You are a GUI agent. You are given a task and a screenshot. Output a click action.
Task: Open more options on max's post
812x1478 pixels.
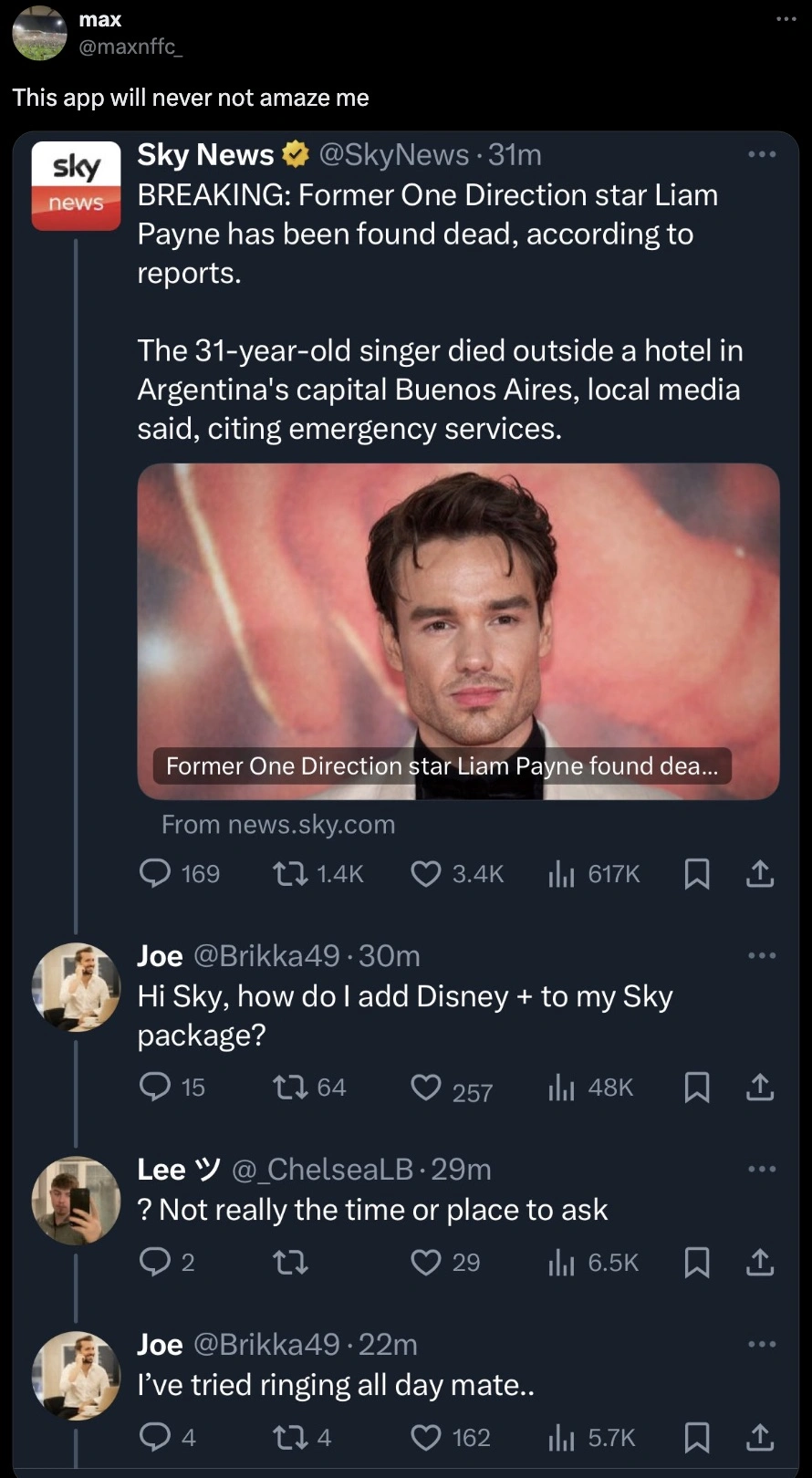point(786,19)
